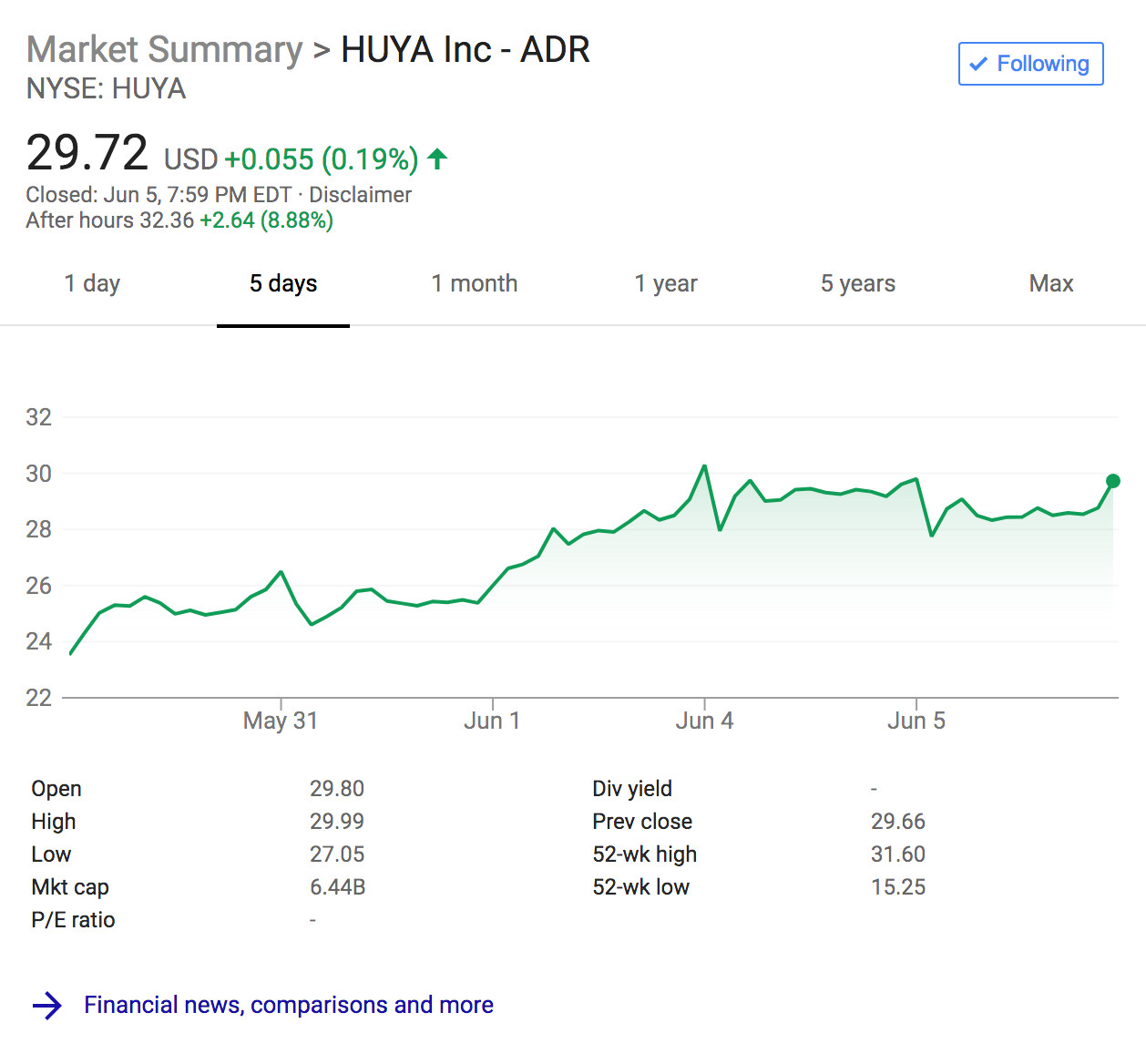Click the green up-arrow price indicator
This screenshot has width=1146, height=1064.
437,159
